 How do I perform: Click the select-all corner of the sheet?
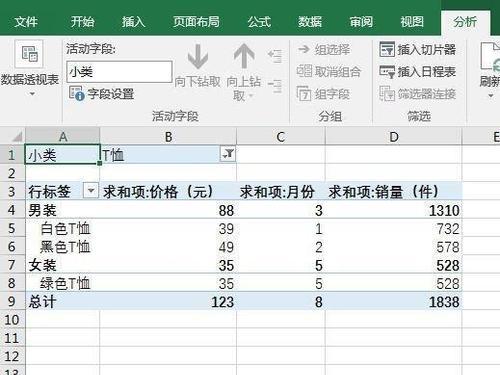point(13,136)
